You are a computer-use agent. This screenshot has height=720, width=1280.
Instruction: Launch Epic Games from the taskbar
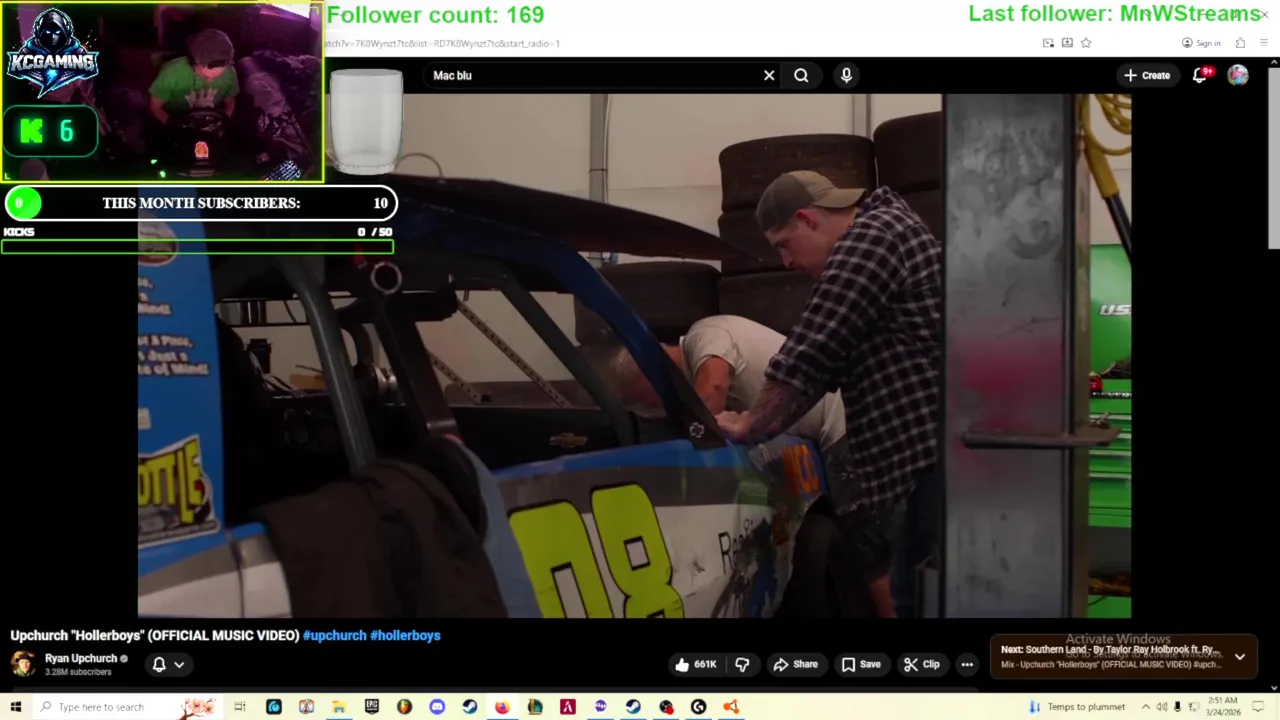coord(372,707)
